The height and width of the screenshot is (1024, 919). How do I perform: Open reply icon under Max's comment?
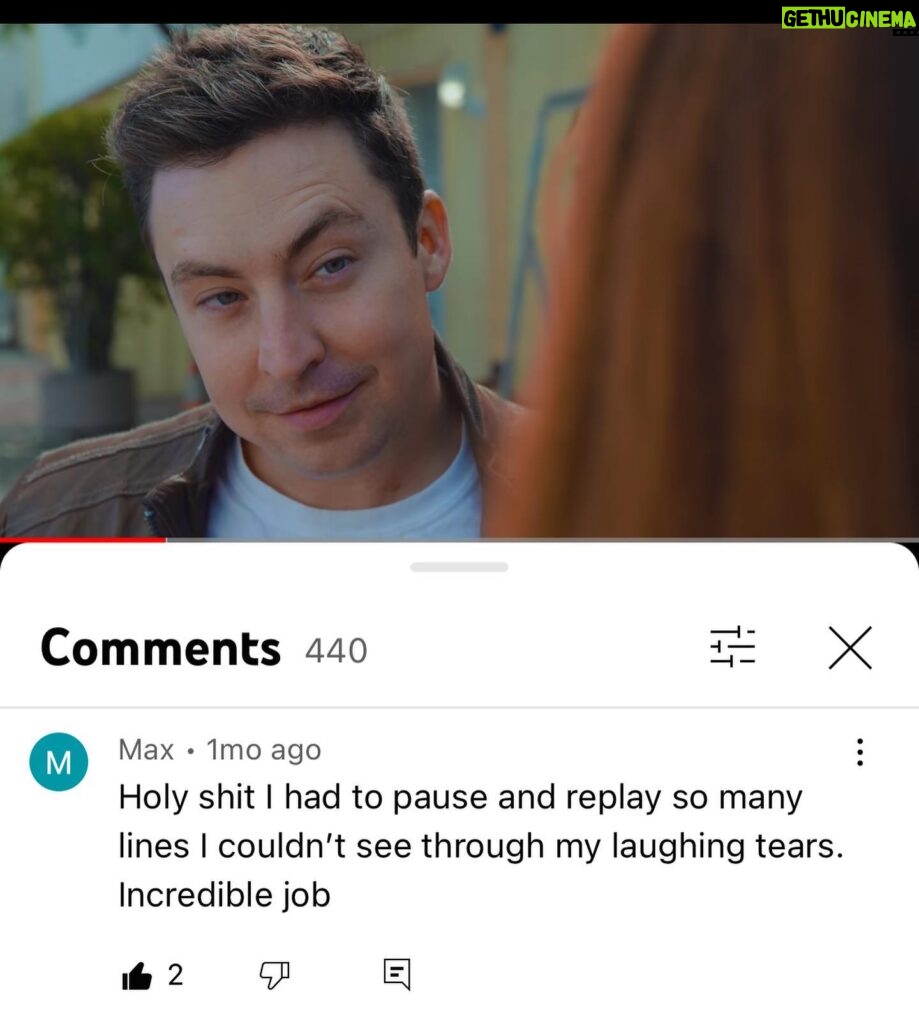tap(397, 974)
